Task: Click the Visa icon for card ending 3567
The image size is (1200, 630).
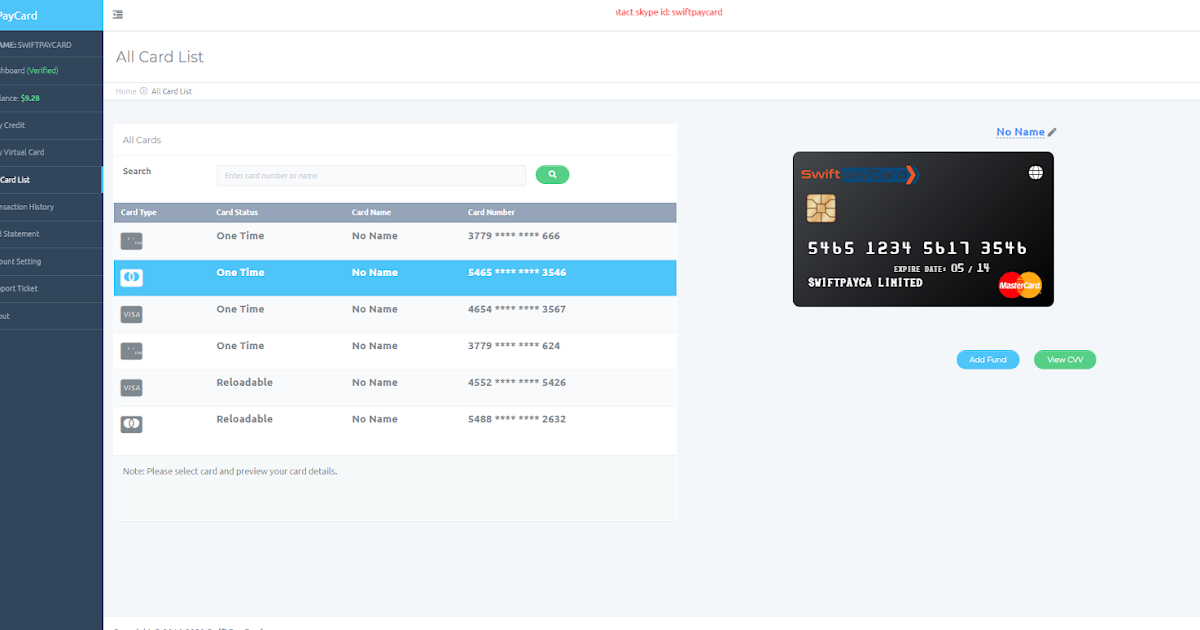Action: point(131,314)
